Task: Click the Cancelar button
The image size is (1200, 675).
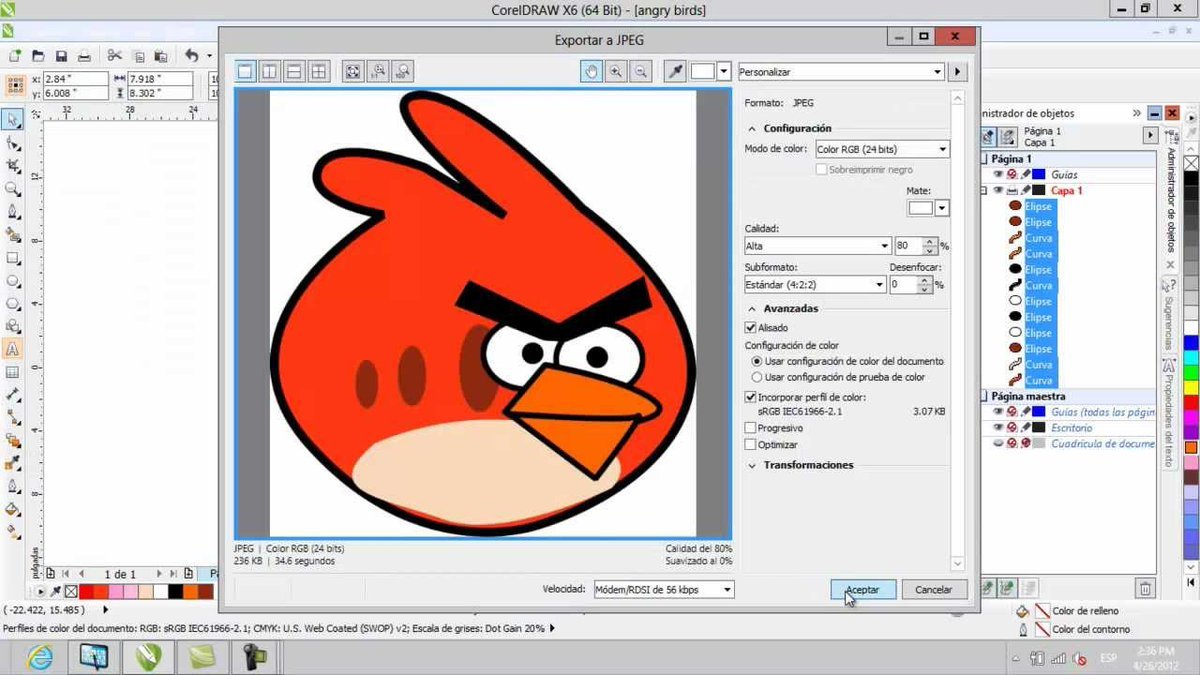Action: (x=933, y=590)
